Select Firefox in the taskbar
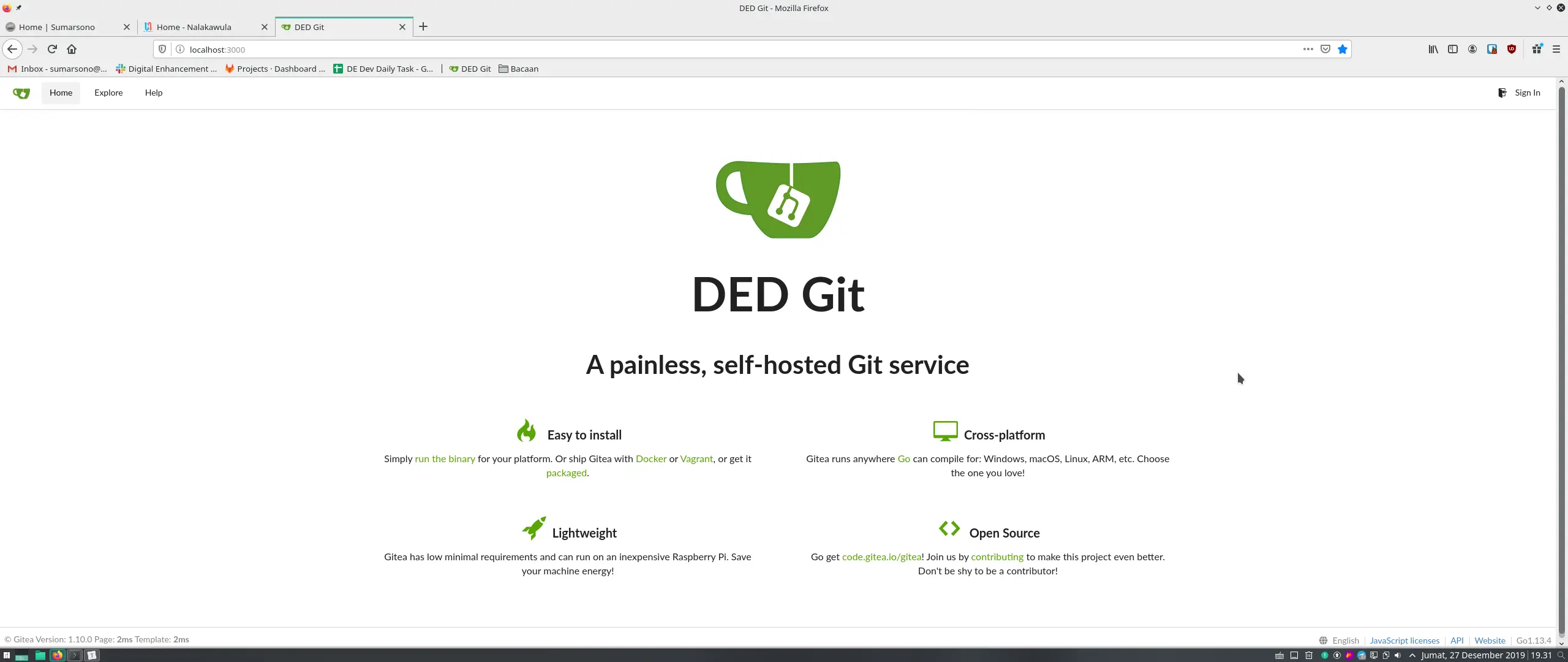This screenshot has width=1568, height=662. [x=58, y=655]
